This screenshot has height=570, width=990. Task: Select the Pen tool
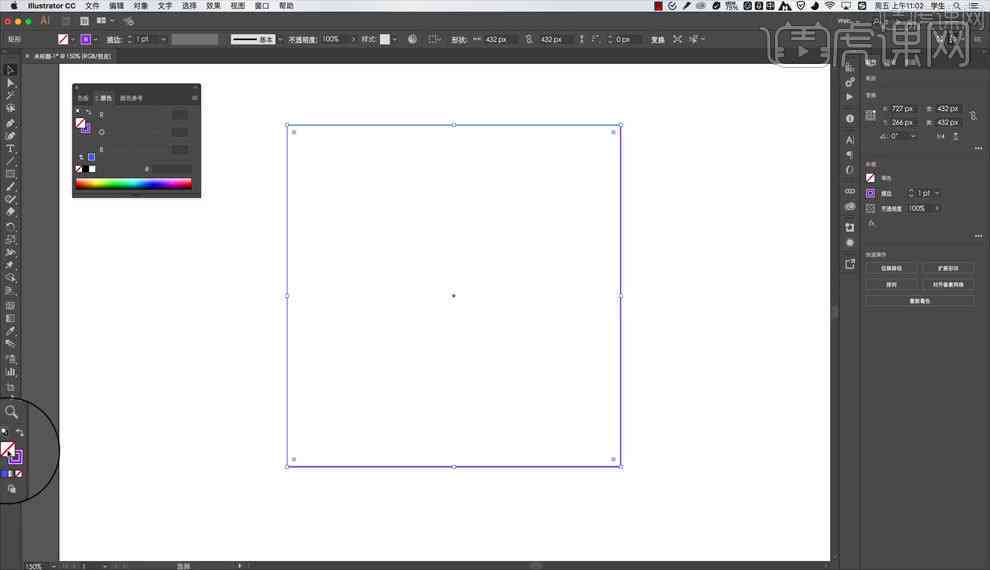coord(10,122)
